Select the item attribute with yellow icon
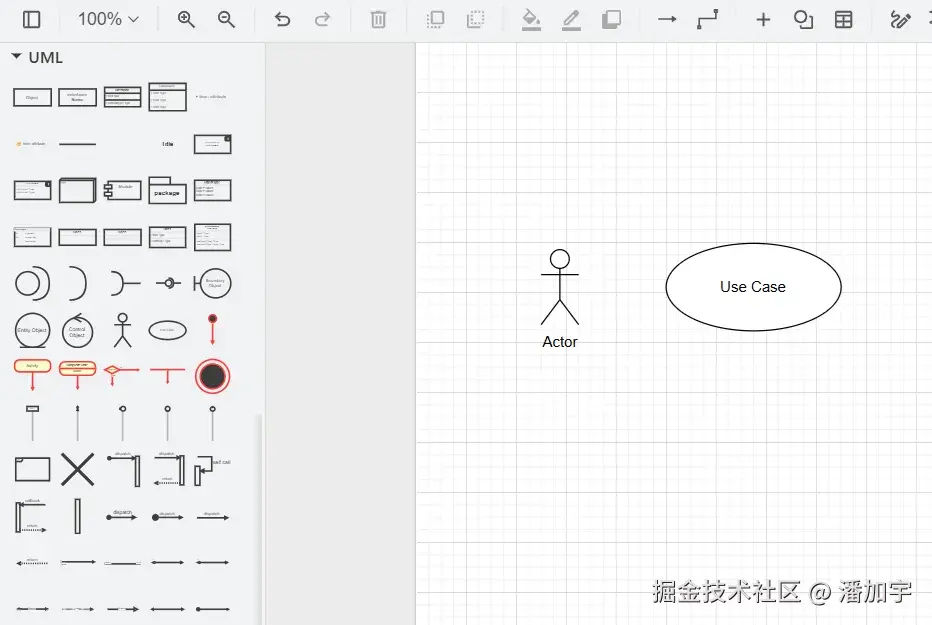Screen dimensions: 932x625 [31, 144]
